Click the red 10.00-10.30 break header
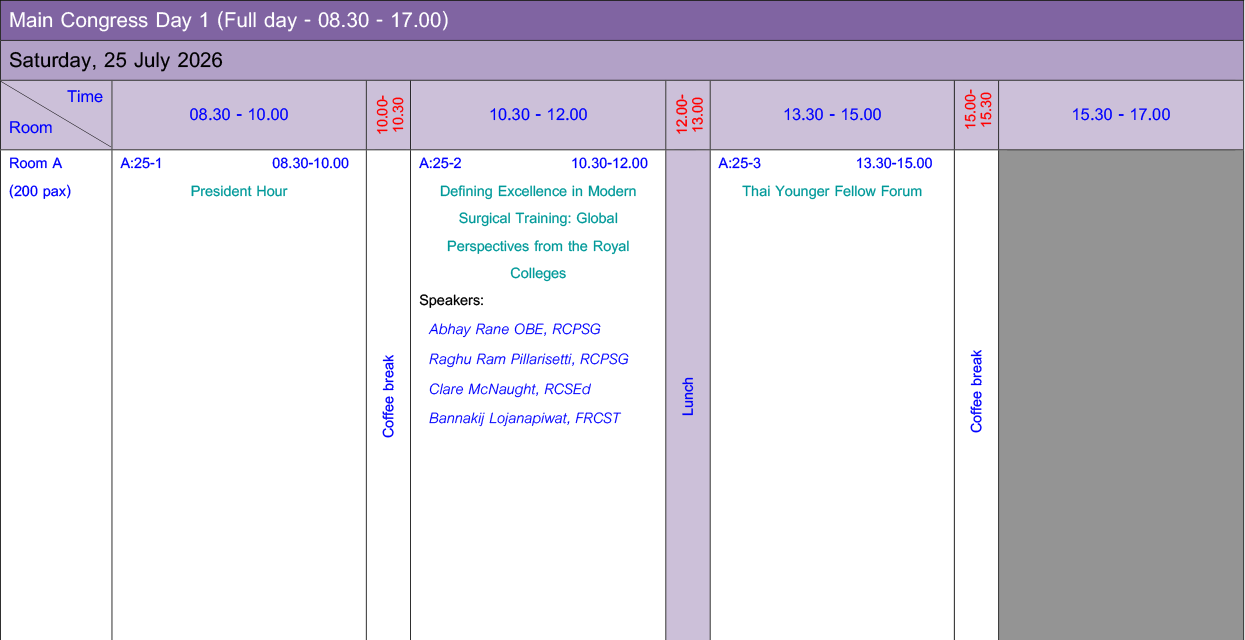Viewport: 1245px width, 640px height. (x=389, y=115)
